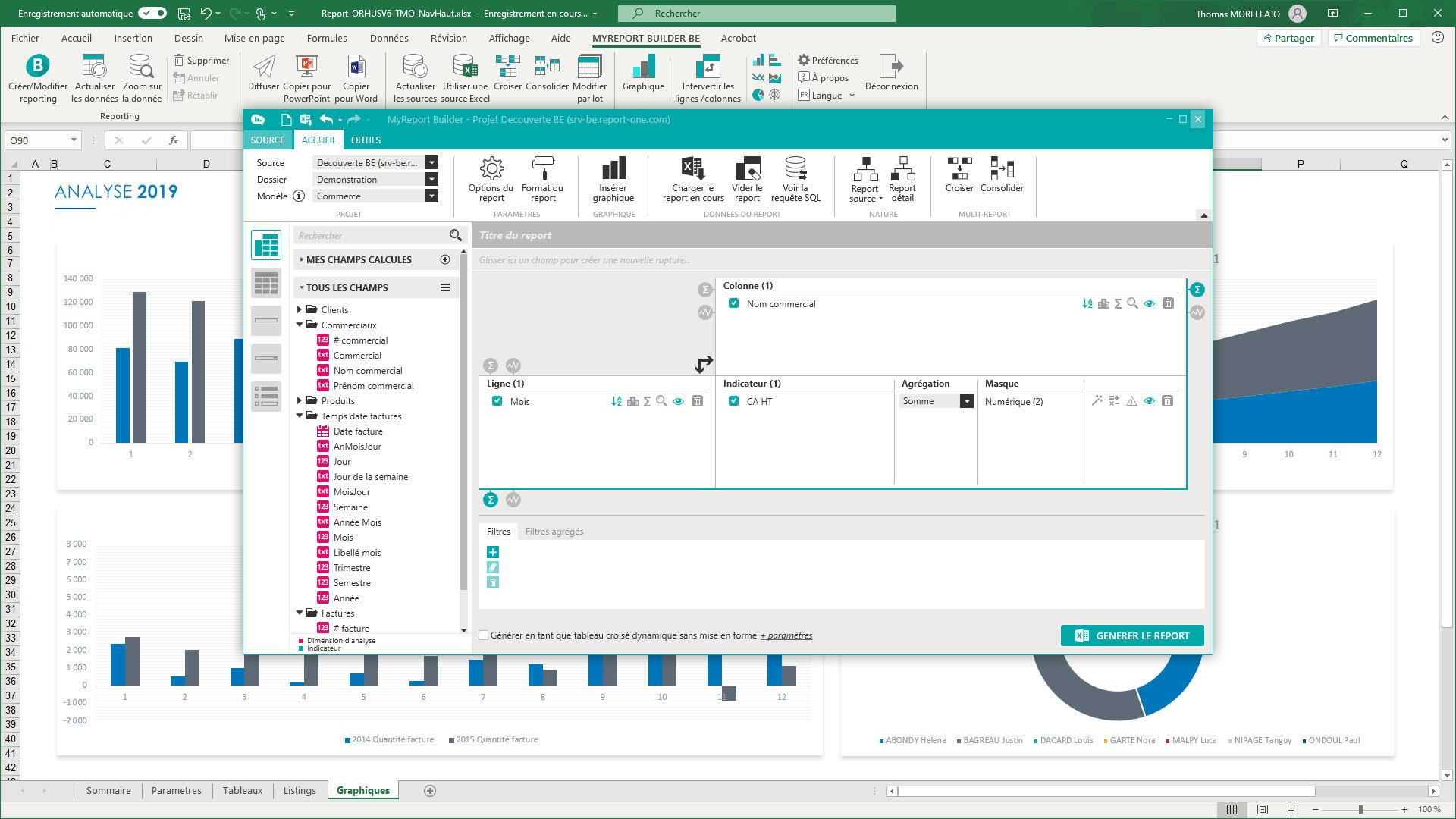The image size is (1456, 819).
Task: Collapse the Commerciaux folder
Action: [299, 325]
